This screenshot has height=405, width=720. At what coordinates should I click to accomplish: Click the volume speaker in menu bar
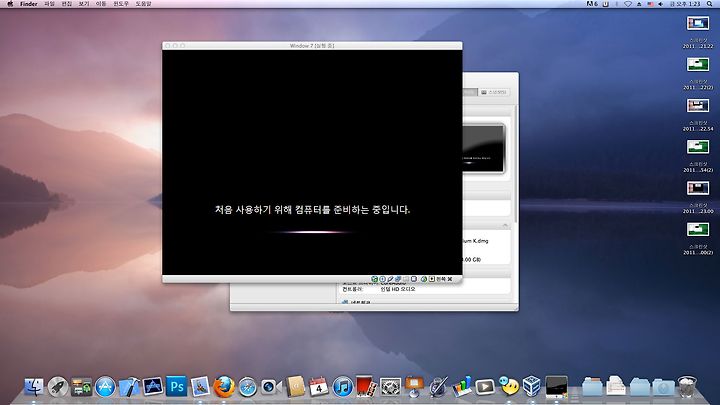point(660,4)
